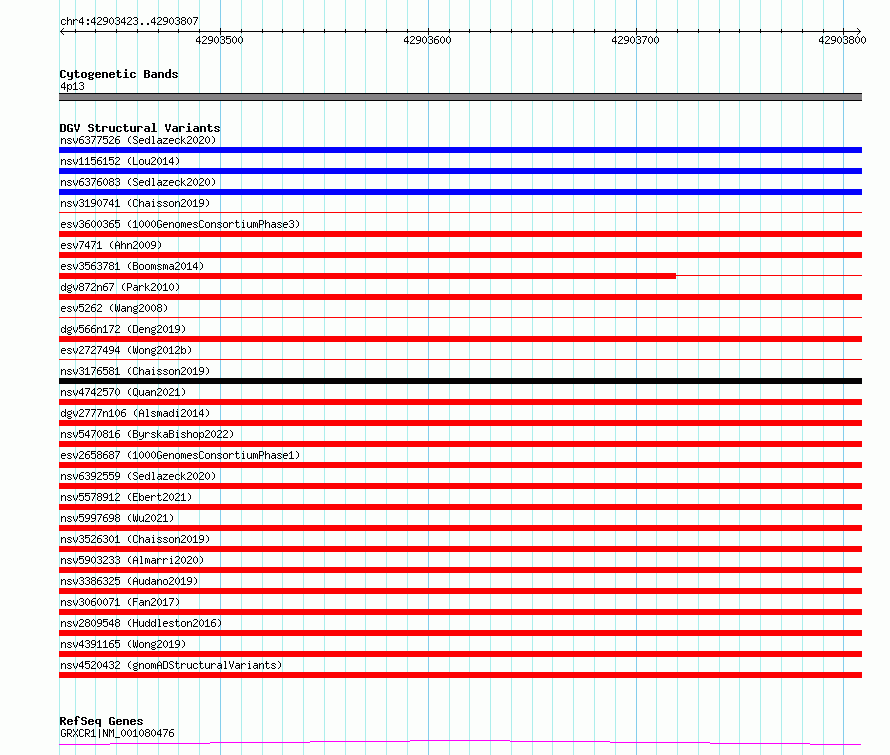Image resolution: width=890 pixels, height=755 pixels.
Task: Click the red bar under esv7471
Action: 460,255
